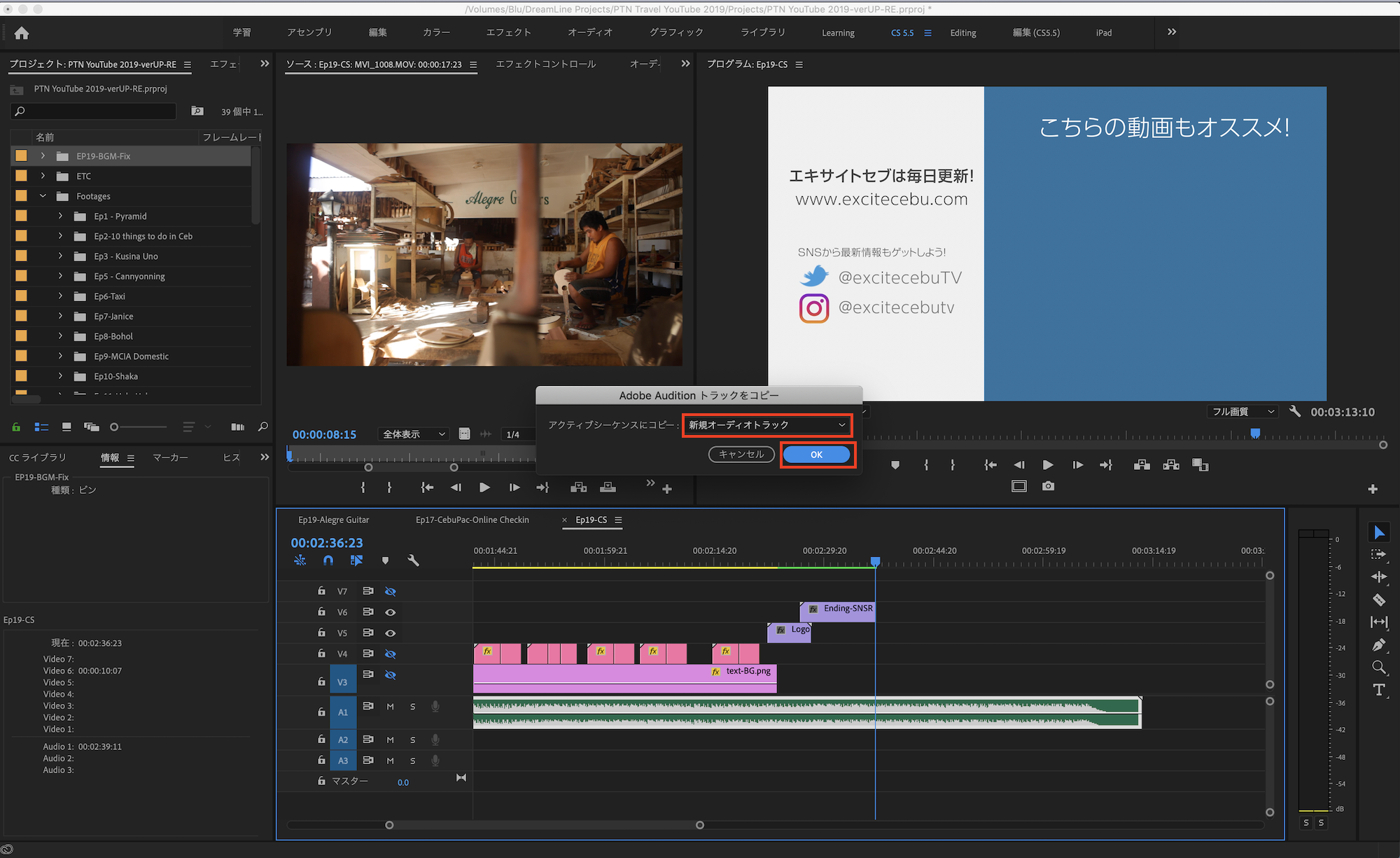The height and width of the screenshot is (858, 1400).
Task: Open 新規オーディオトラック dropdown in dialog
Action: [x=767, y=425]
